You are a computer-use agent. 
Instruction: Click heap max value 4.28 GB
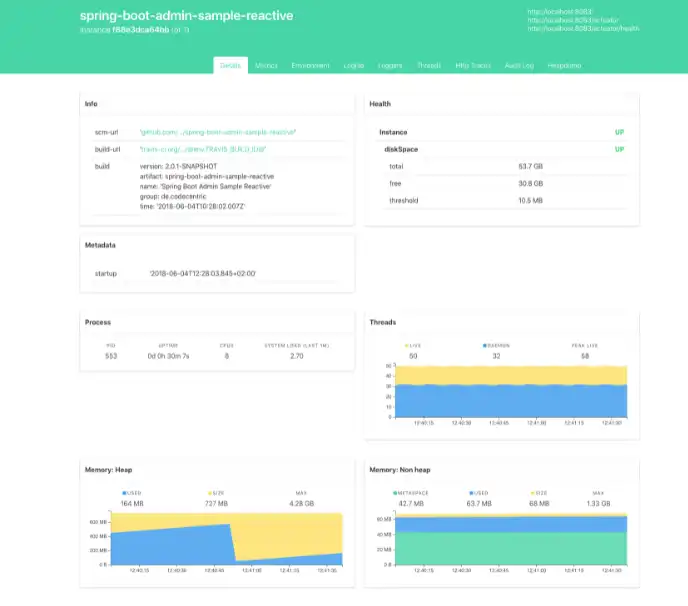pos(301,503)
